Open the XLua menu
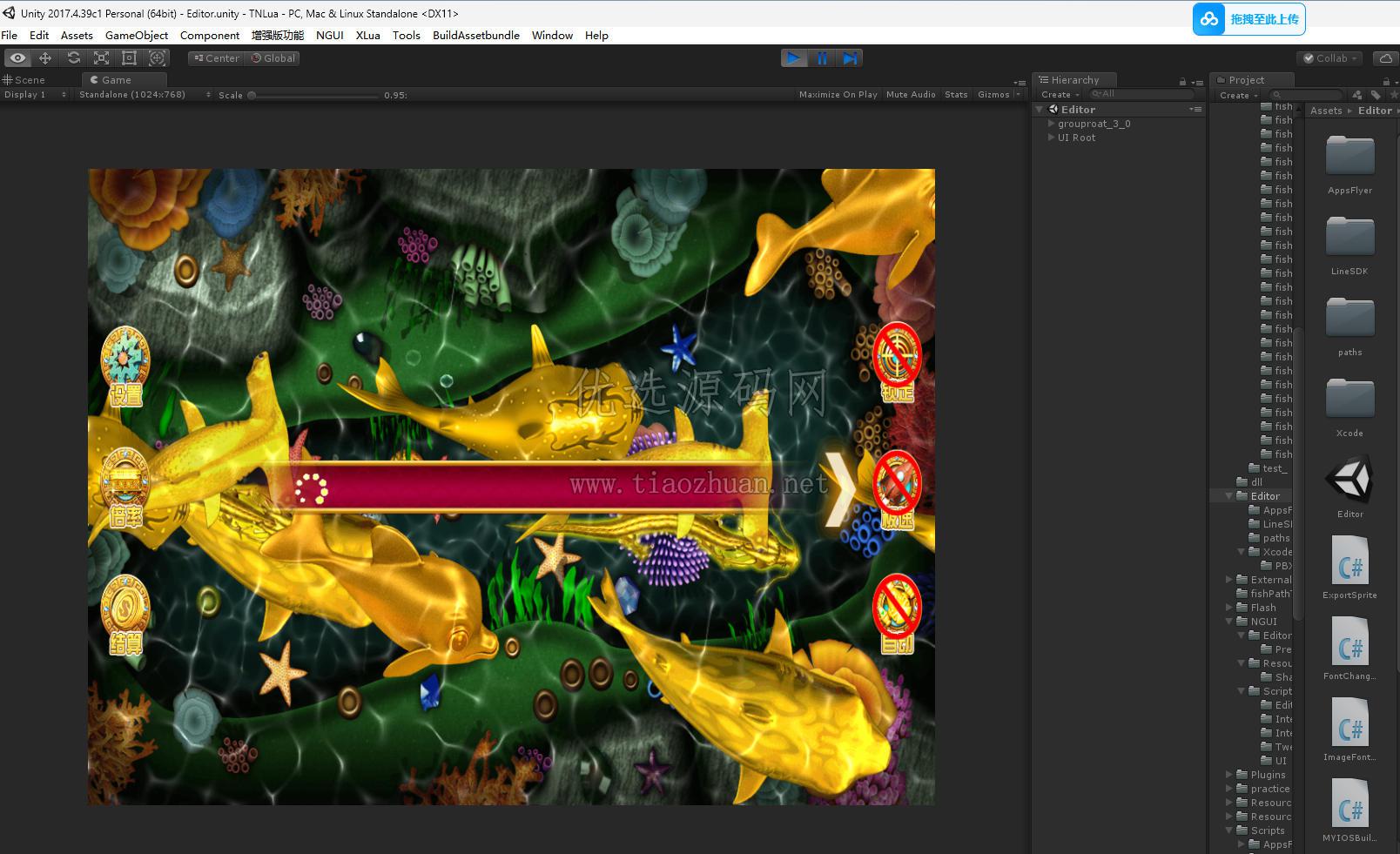 [x=368, y=36]
